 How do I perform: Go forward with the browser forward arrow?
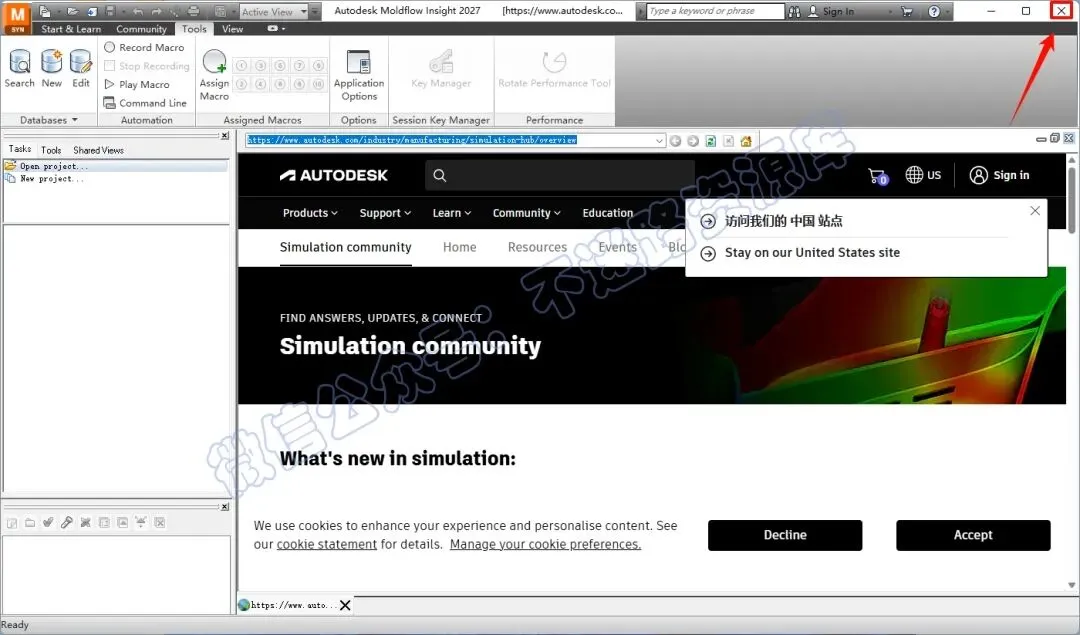tap(693, 141)
